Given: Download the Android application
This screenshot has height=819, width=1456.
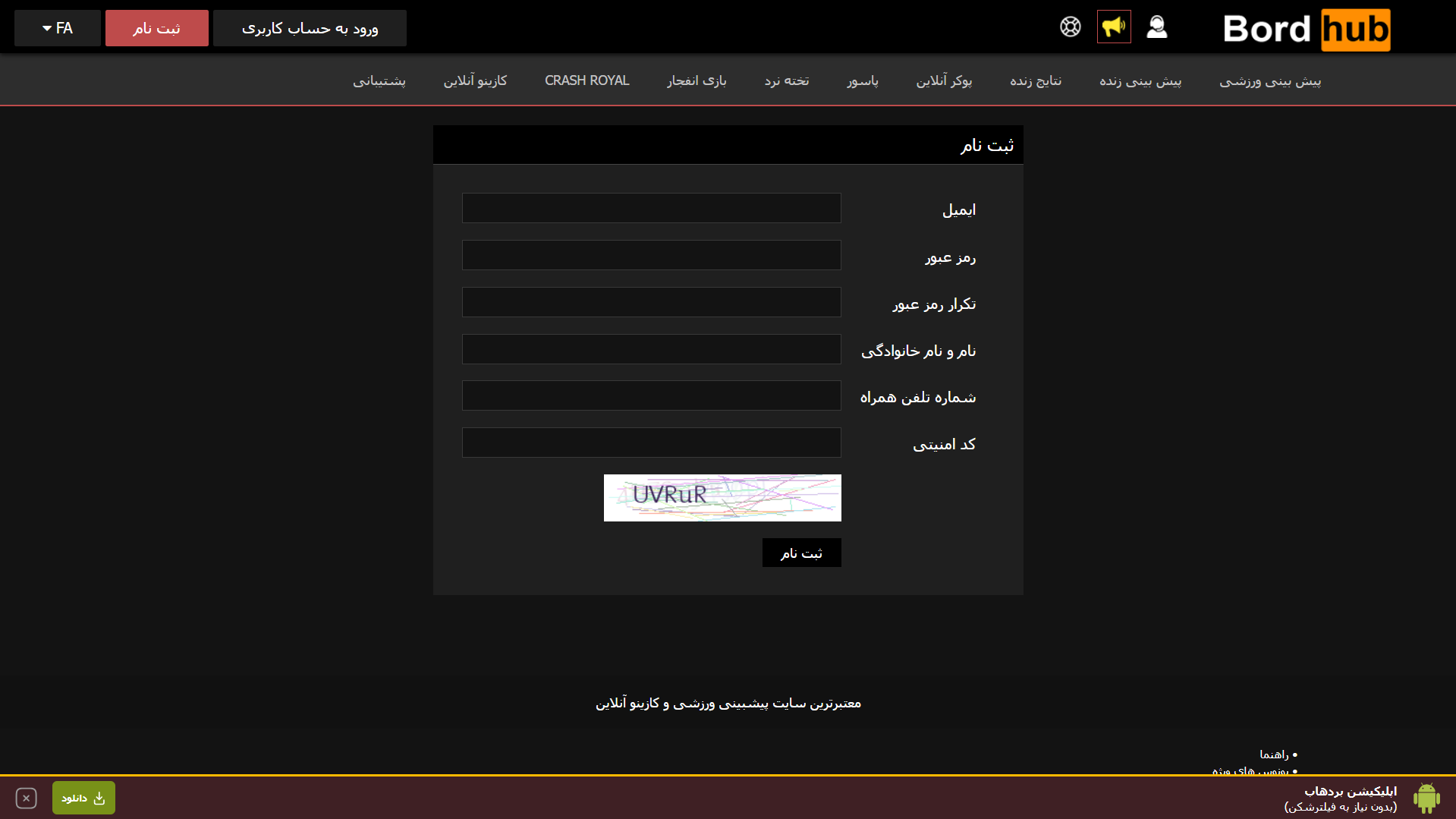Looking at the screenshot, I should coord(83,798).
